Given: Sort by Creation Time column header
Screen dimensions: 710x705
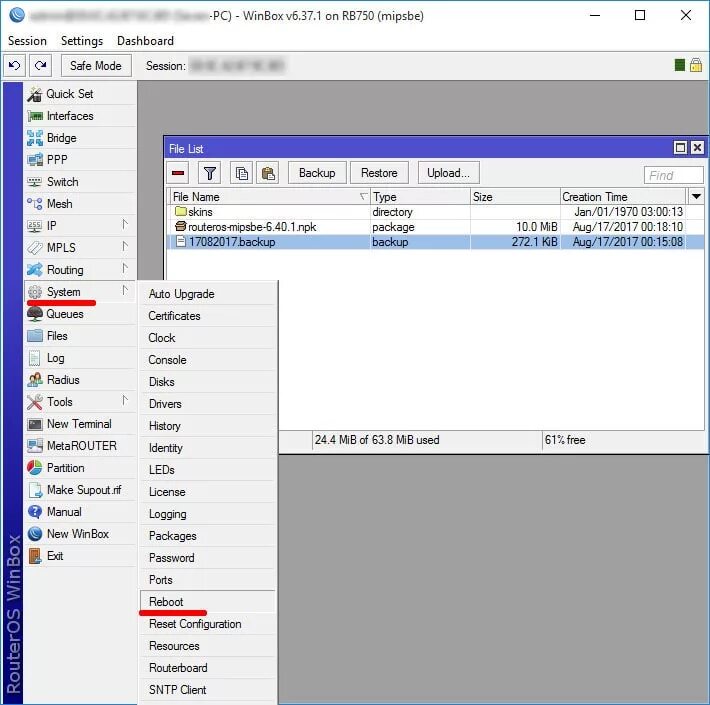Looking at the screenshot, I should [623, 197].
